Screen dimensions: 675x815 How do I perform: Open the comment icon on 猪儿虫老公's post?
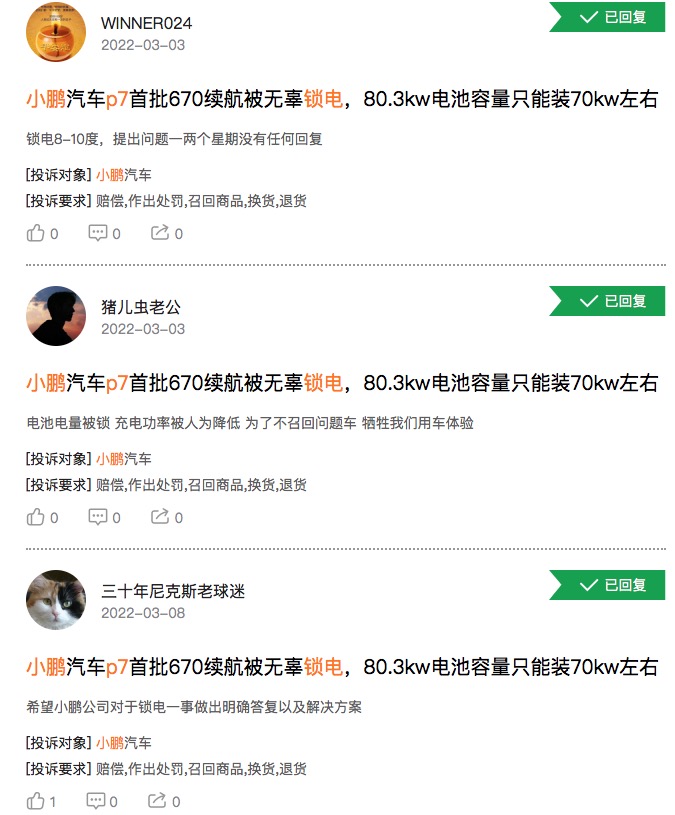point(98,517)
